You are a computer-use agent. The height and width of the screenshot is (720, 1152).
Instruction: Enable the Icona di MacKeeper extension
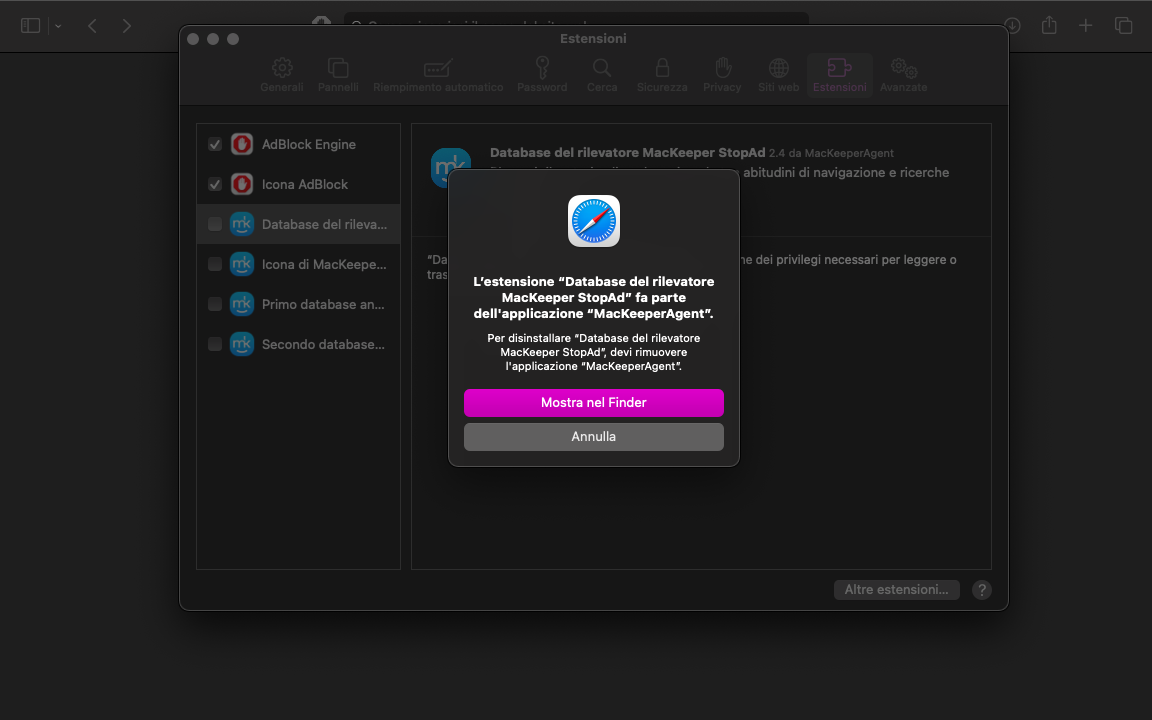[214, 264]
